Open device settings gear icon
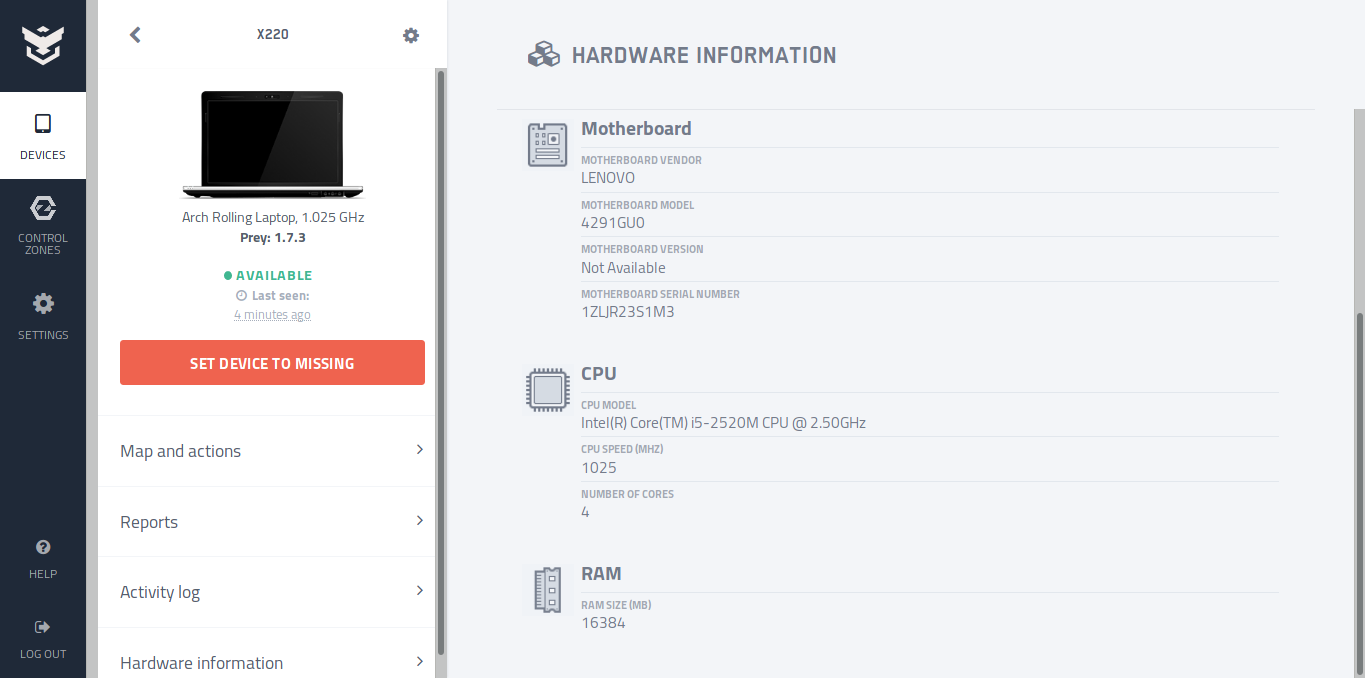The height and width of the screenshot is (678, 1365). pos(411,35)
